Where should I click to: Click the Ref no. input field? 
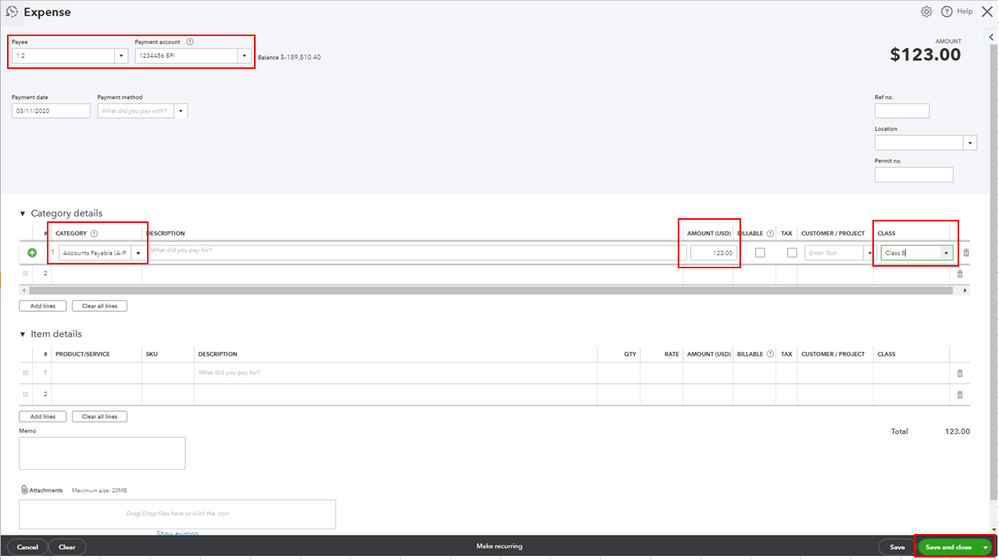tap(902, 111)
